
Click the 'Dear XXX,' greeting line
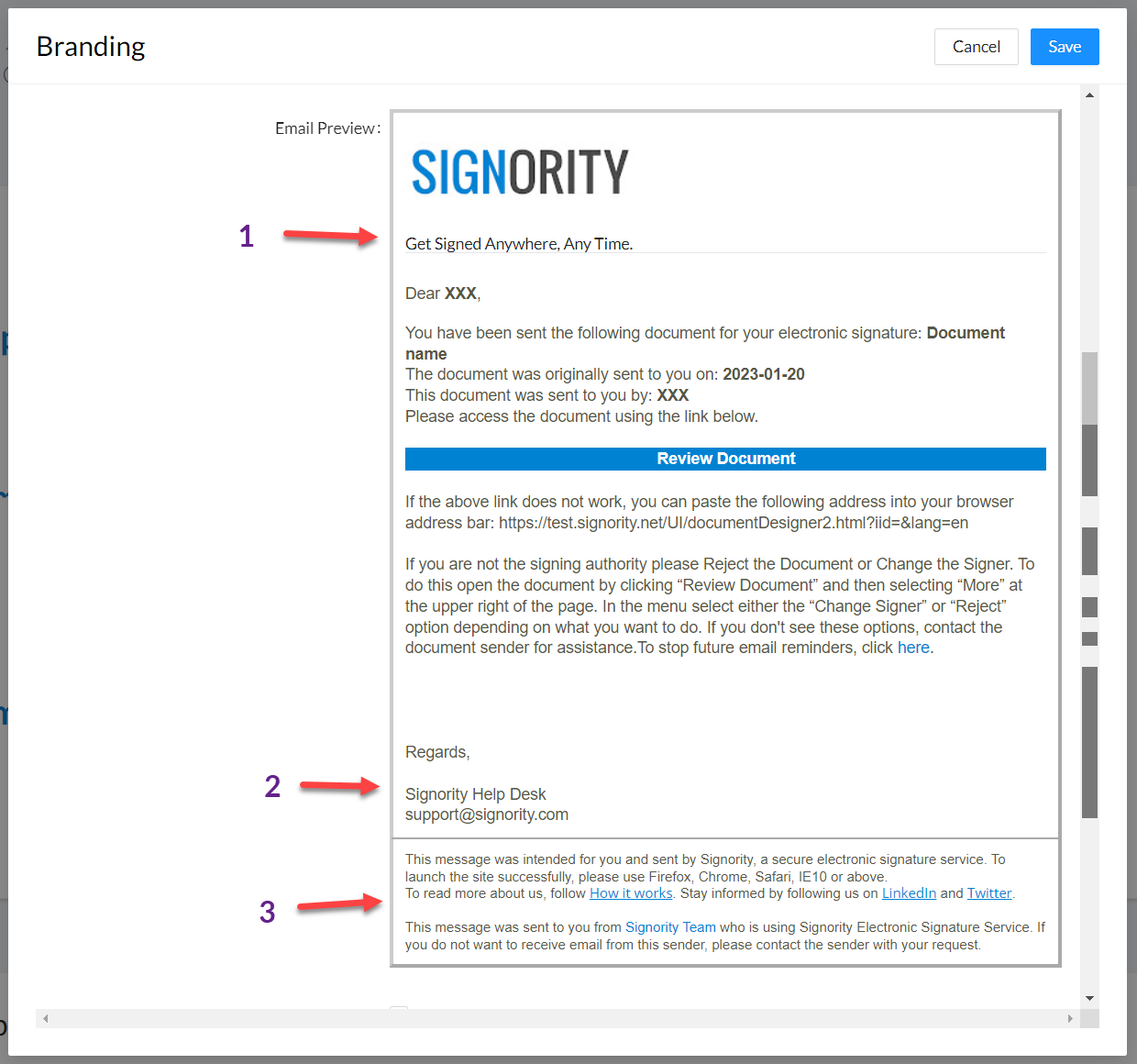pos(443,294)
